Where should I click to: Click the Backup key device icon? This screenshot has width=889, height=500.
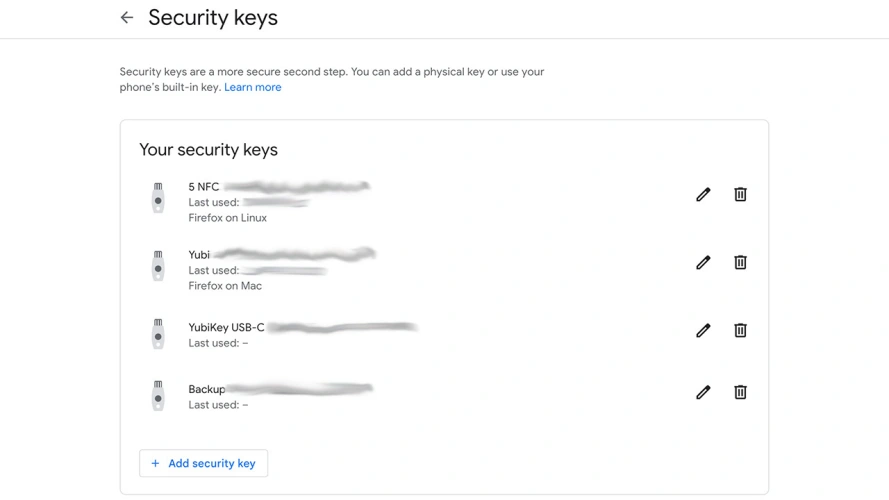coord(158,396)
